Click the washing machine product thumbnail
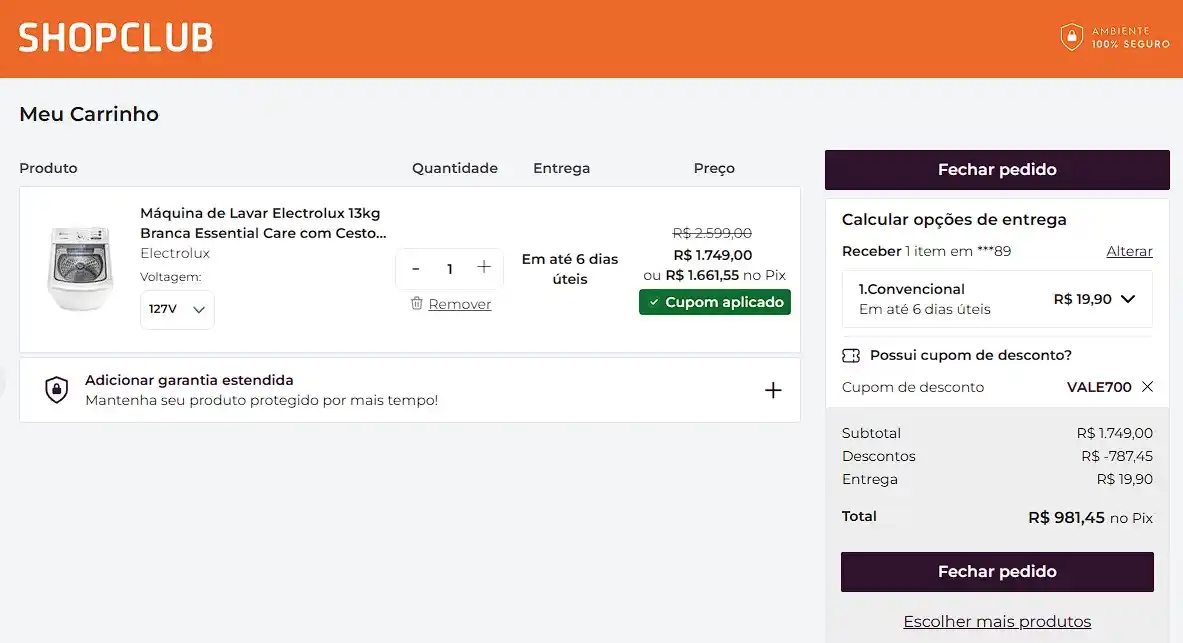The height and width of the screenshot is (643, 1183). (81, 268)
